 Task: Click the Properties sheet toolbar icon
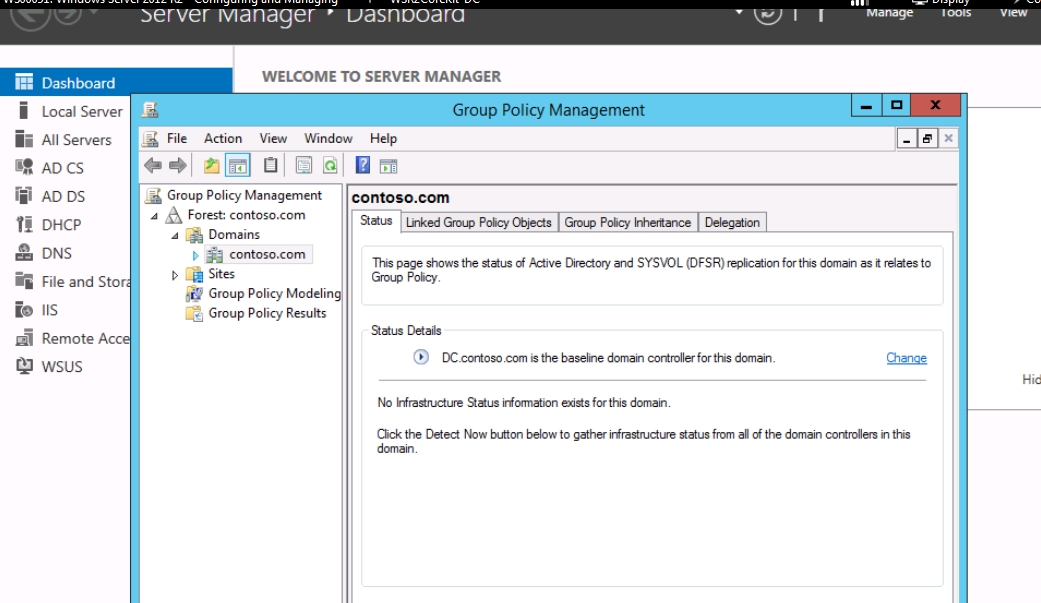click(x=304, y=166)
